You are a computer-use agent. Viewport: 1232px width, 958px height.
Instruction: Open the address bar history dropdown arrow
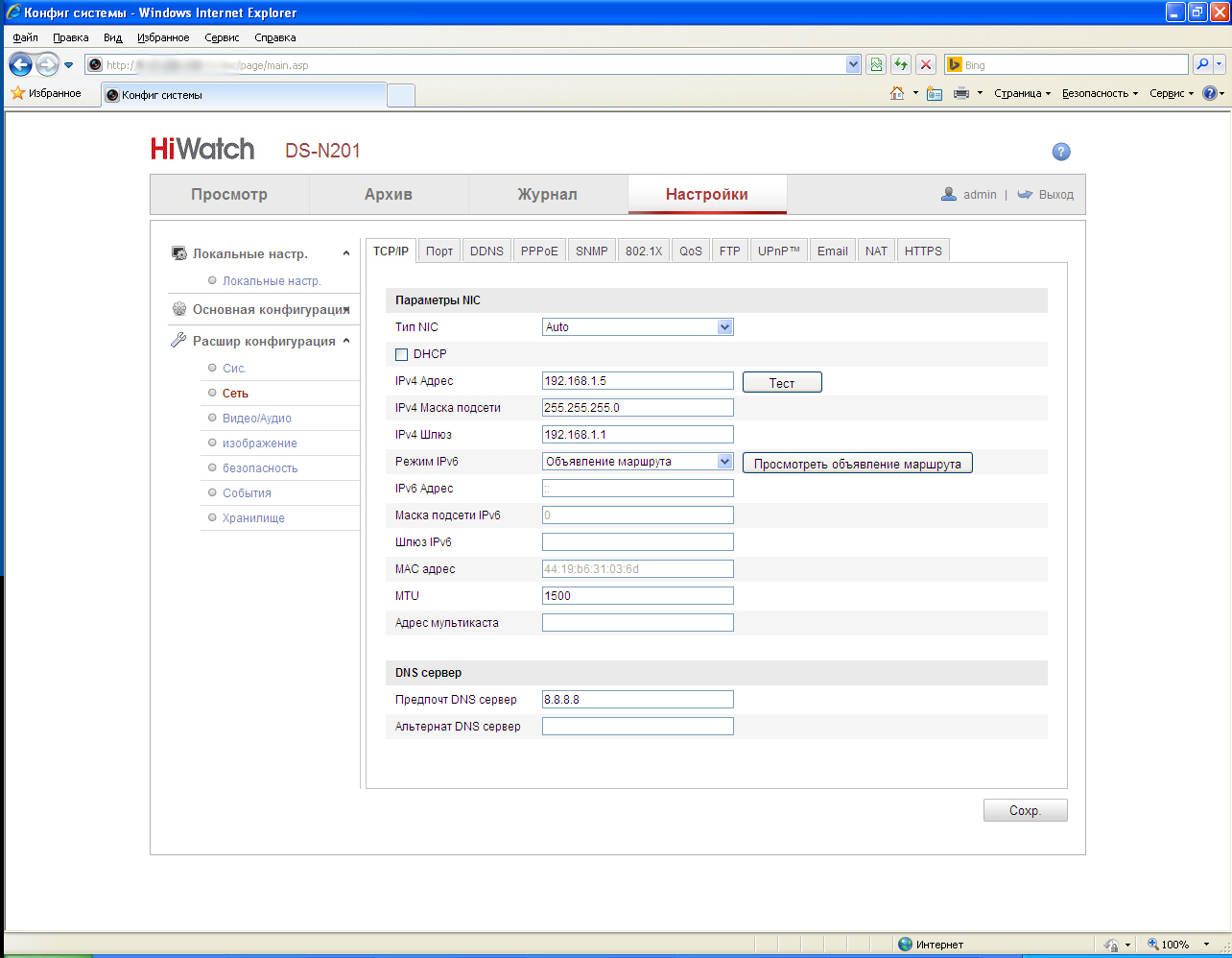[x=854, y=64]
